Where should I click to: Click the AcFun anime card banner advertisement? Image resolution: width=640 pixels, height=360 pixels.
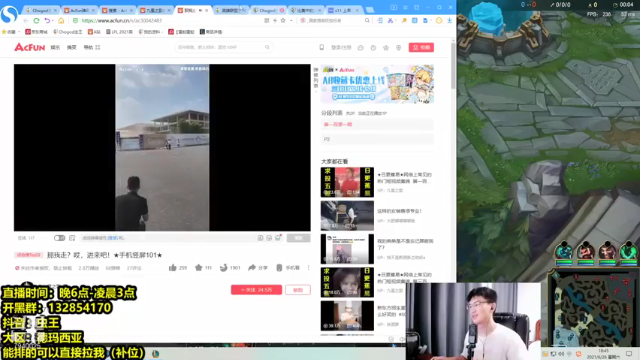(377, 84)
